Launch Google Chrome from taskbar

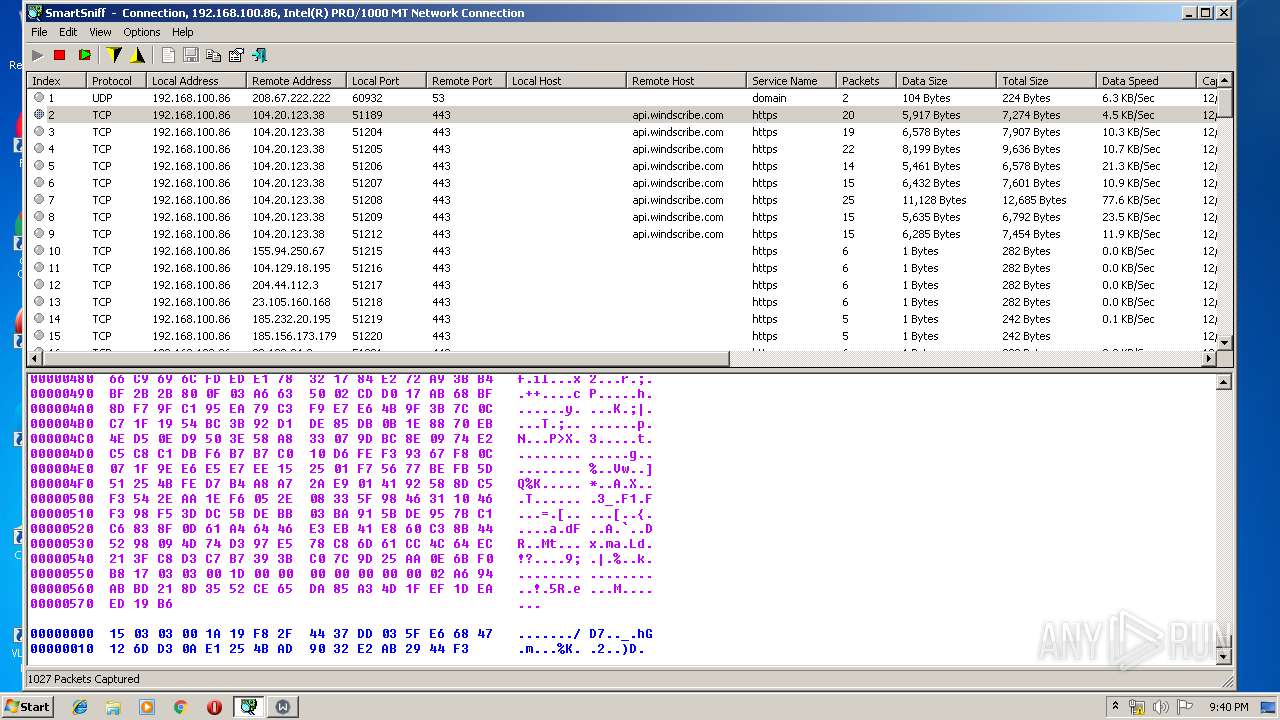(181, 706)
